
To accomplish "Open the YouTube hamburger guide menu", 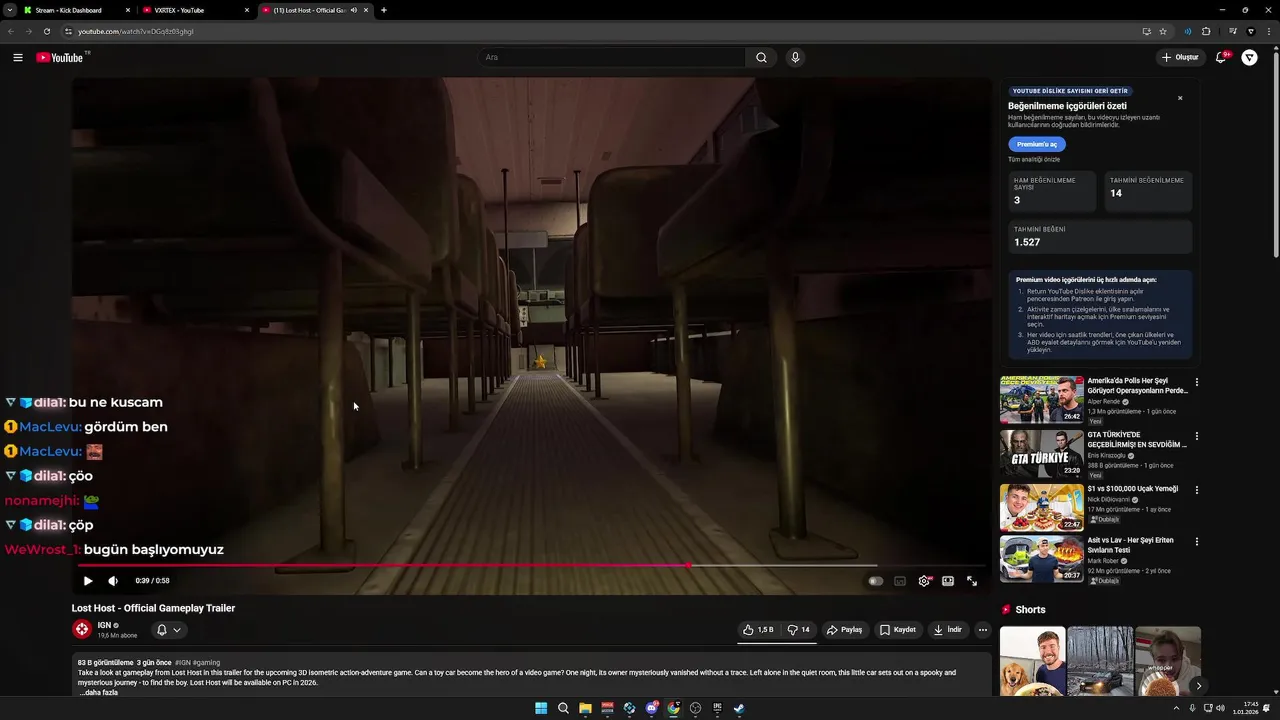I will point(18,57).
